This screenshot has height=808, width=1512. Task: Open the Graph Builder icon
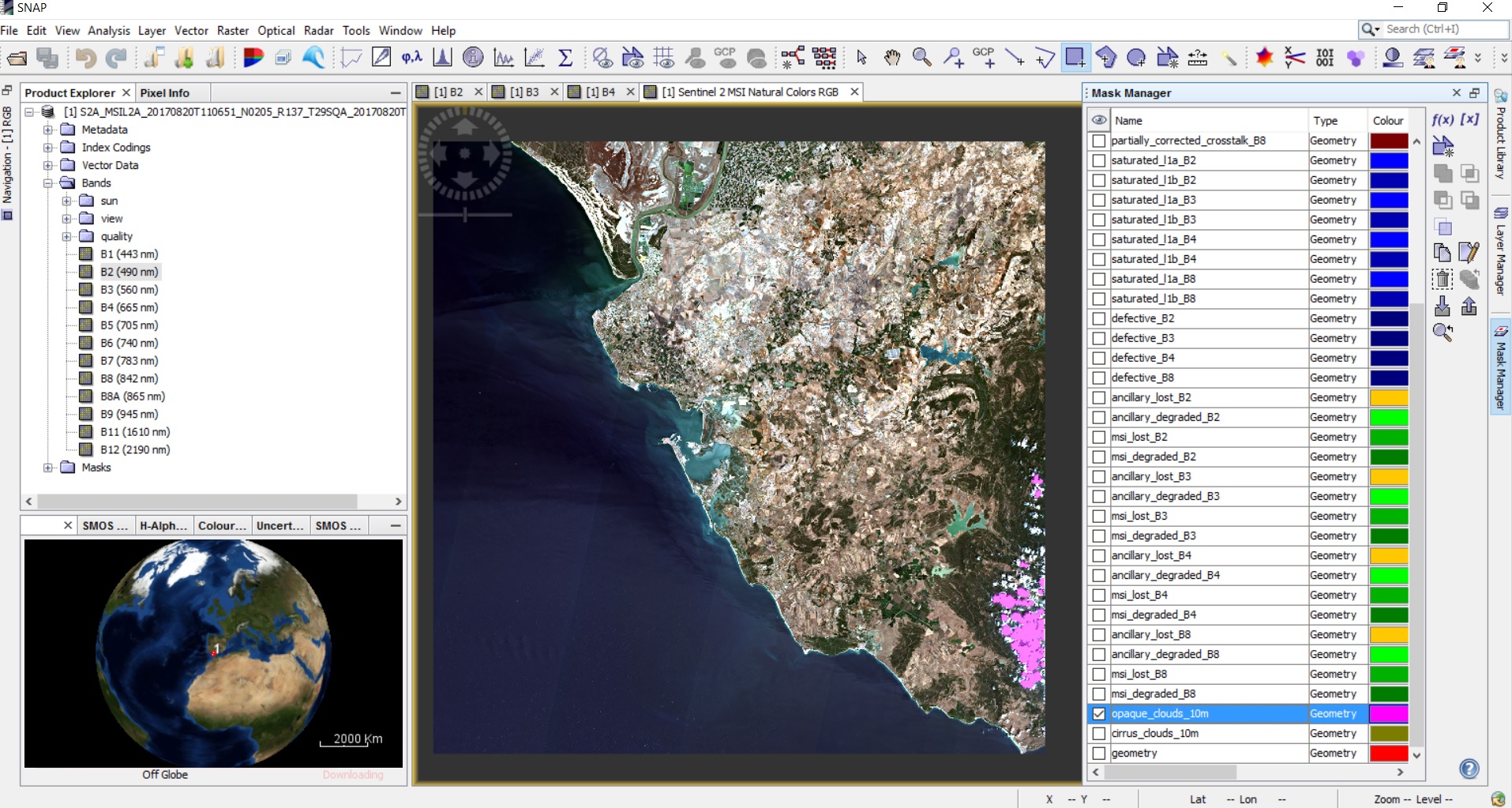(793, 58)
